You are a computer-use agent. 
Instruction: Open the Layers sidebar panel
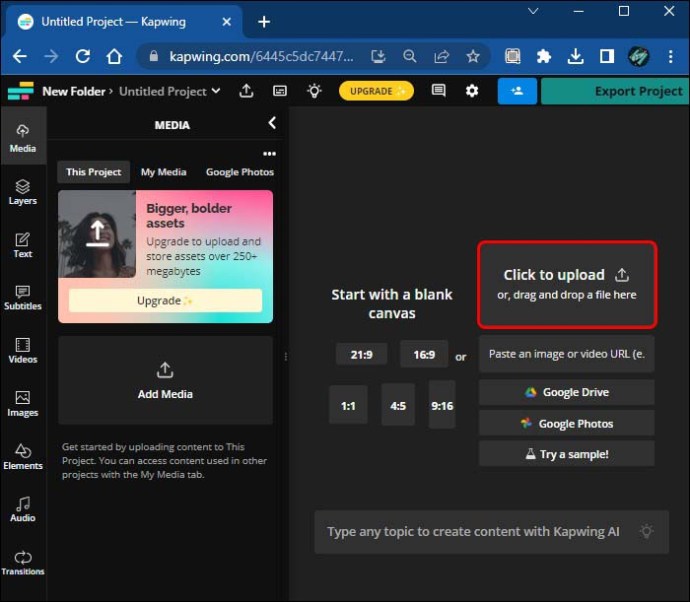pos(22,192)
